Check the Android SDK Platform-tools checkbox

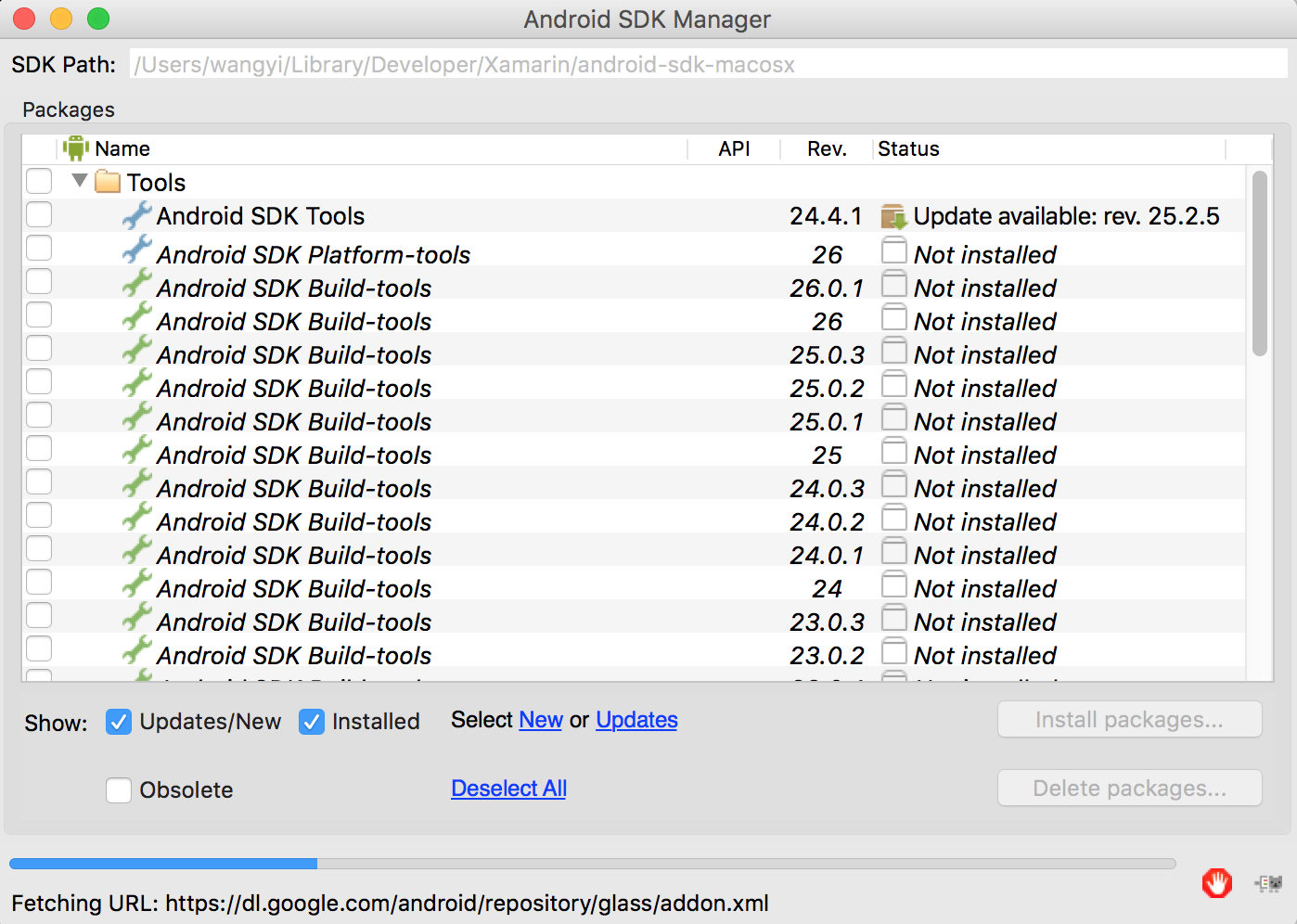[39, 248]
